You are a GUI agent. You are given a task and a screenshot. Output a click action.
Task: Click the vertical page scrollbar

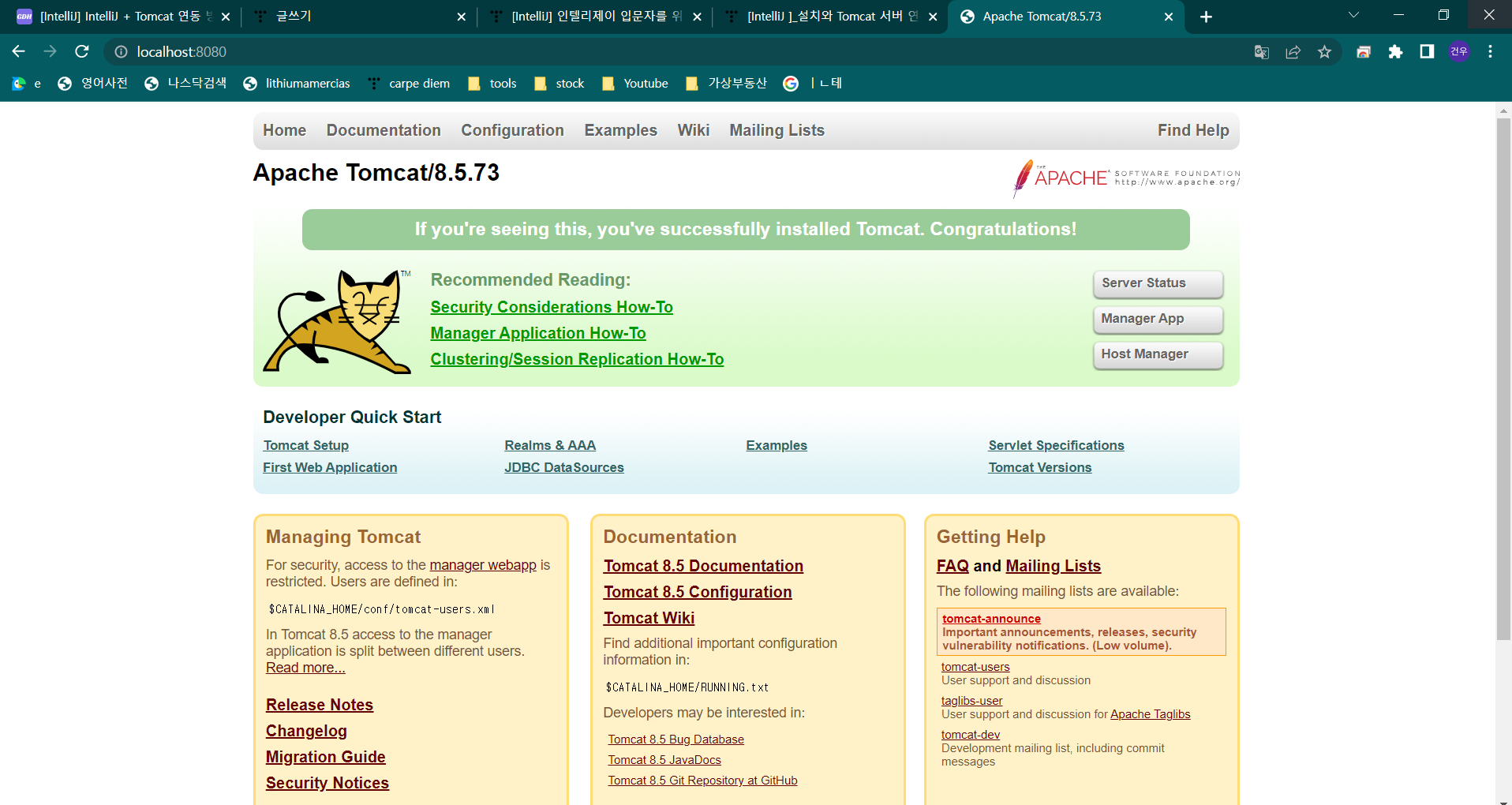click(x=1503, y=379)
